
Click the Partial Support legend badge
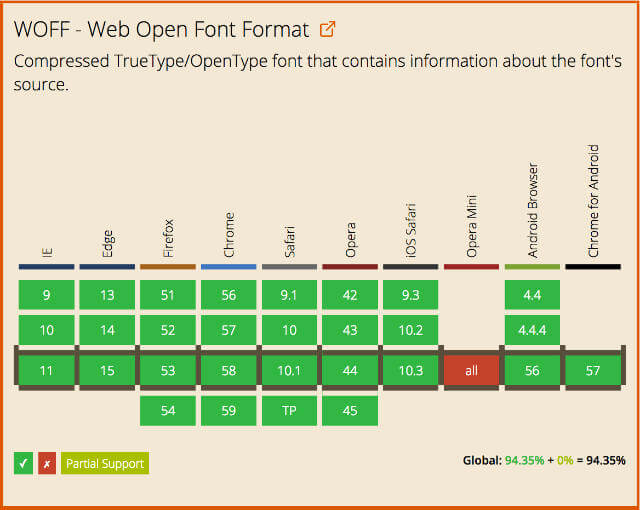(x=104, y=463)
